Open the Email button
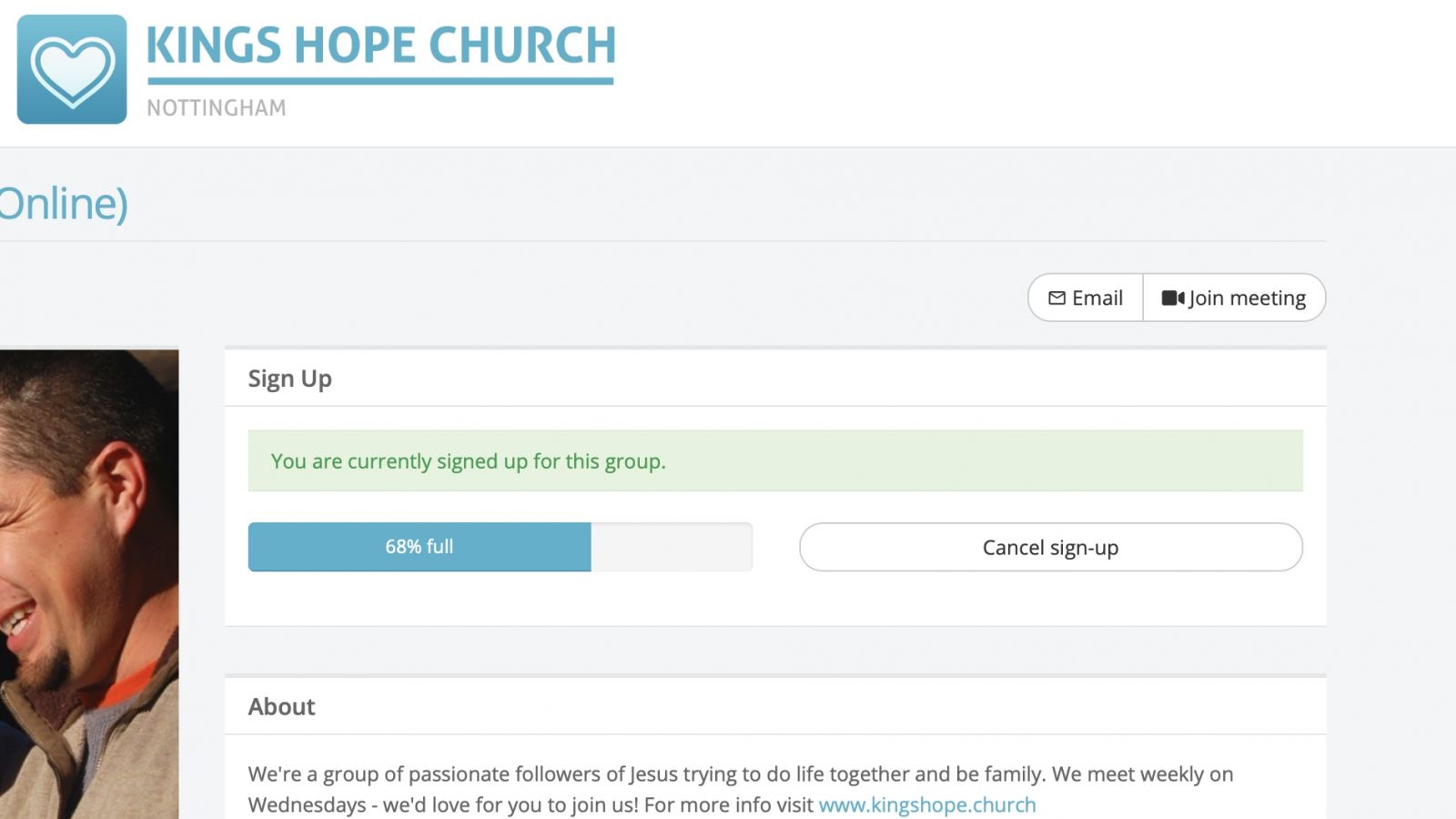The width and height of the screenshot is (1456, 819). pyautogui.click(x=1086, y=298)
